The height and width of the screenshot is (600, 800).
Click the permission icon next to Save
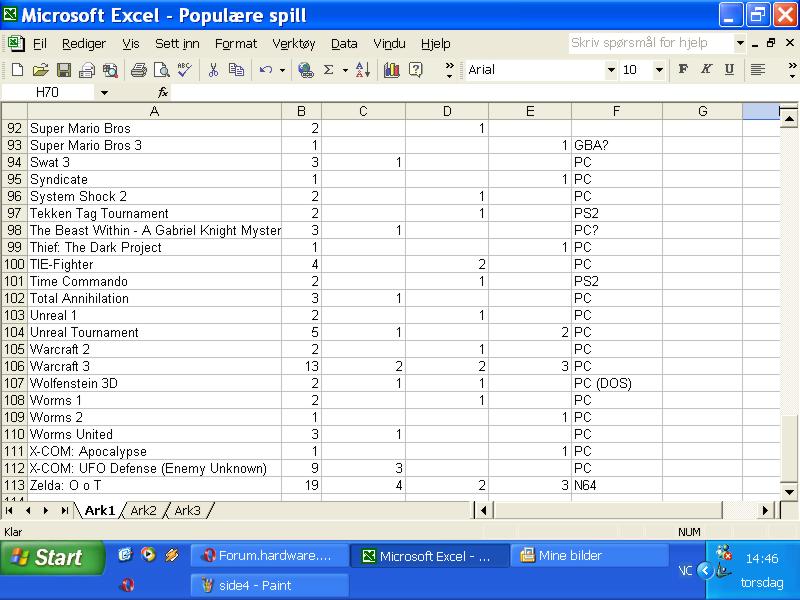tap(87, 69)
